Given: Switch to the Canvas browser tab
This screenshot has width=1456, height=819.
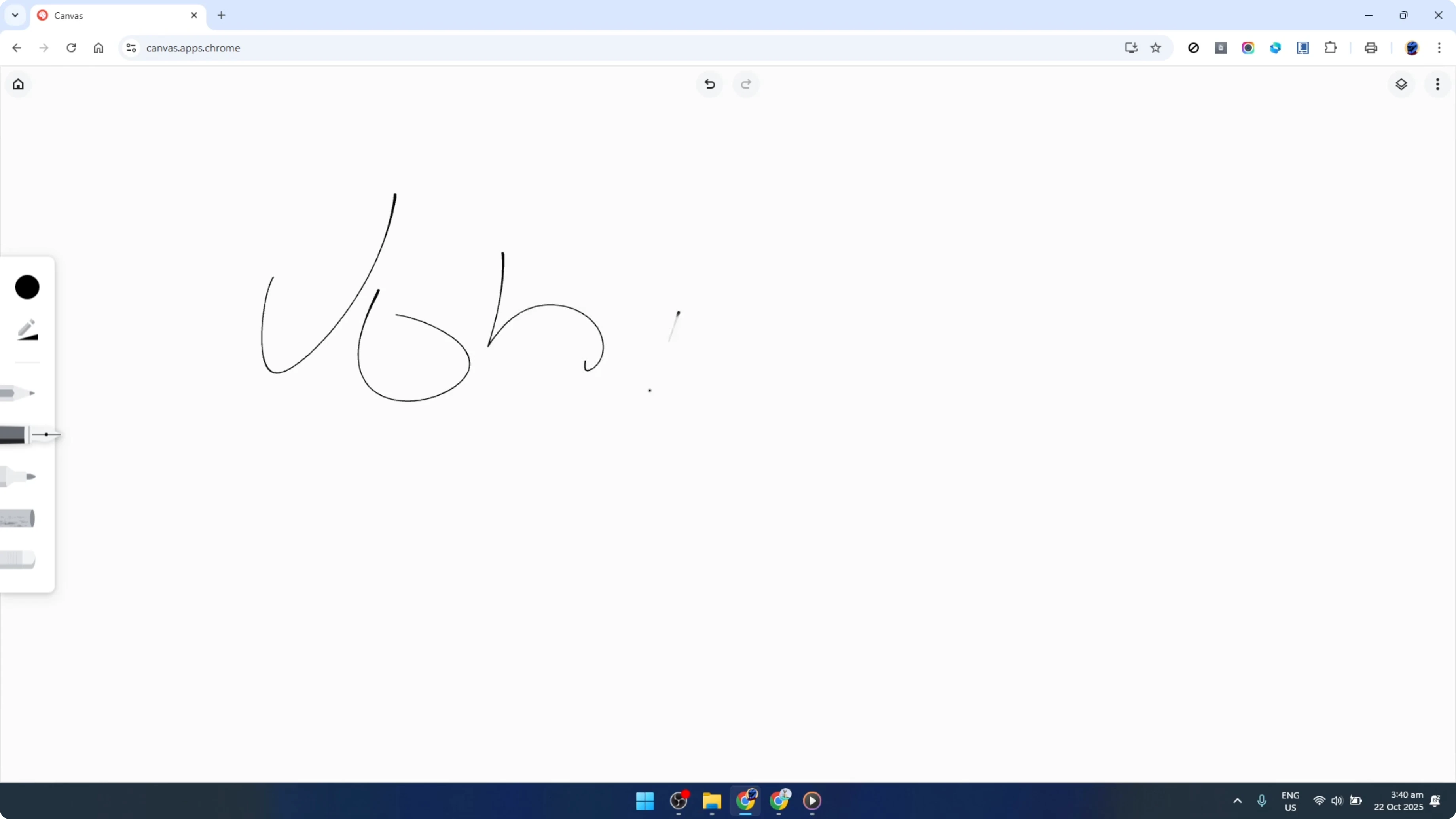Looking at the screenshot, I should coord(102,15).
